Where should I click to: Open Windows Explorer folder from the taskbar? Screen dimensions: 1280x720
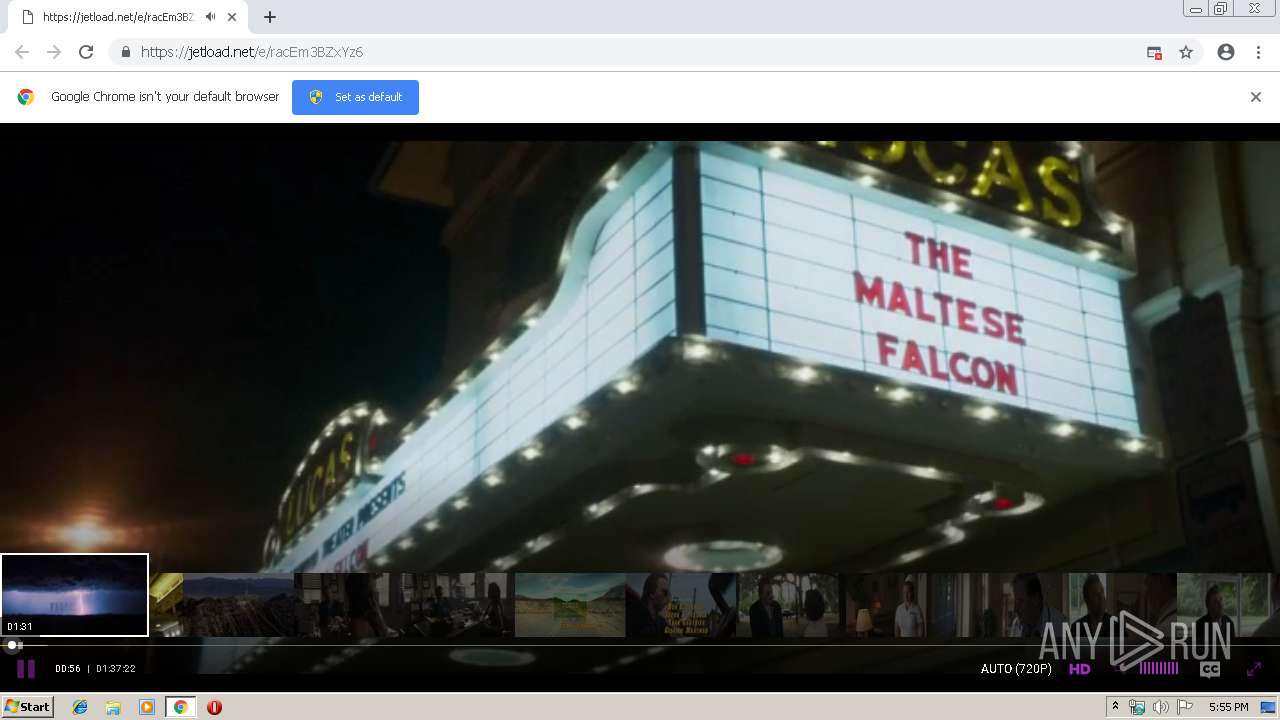(x=113, y=707)
